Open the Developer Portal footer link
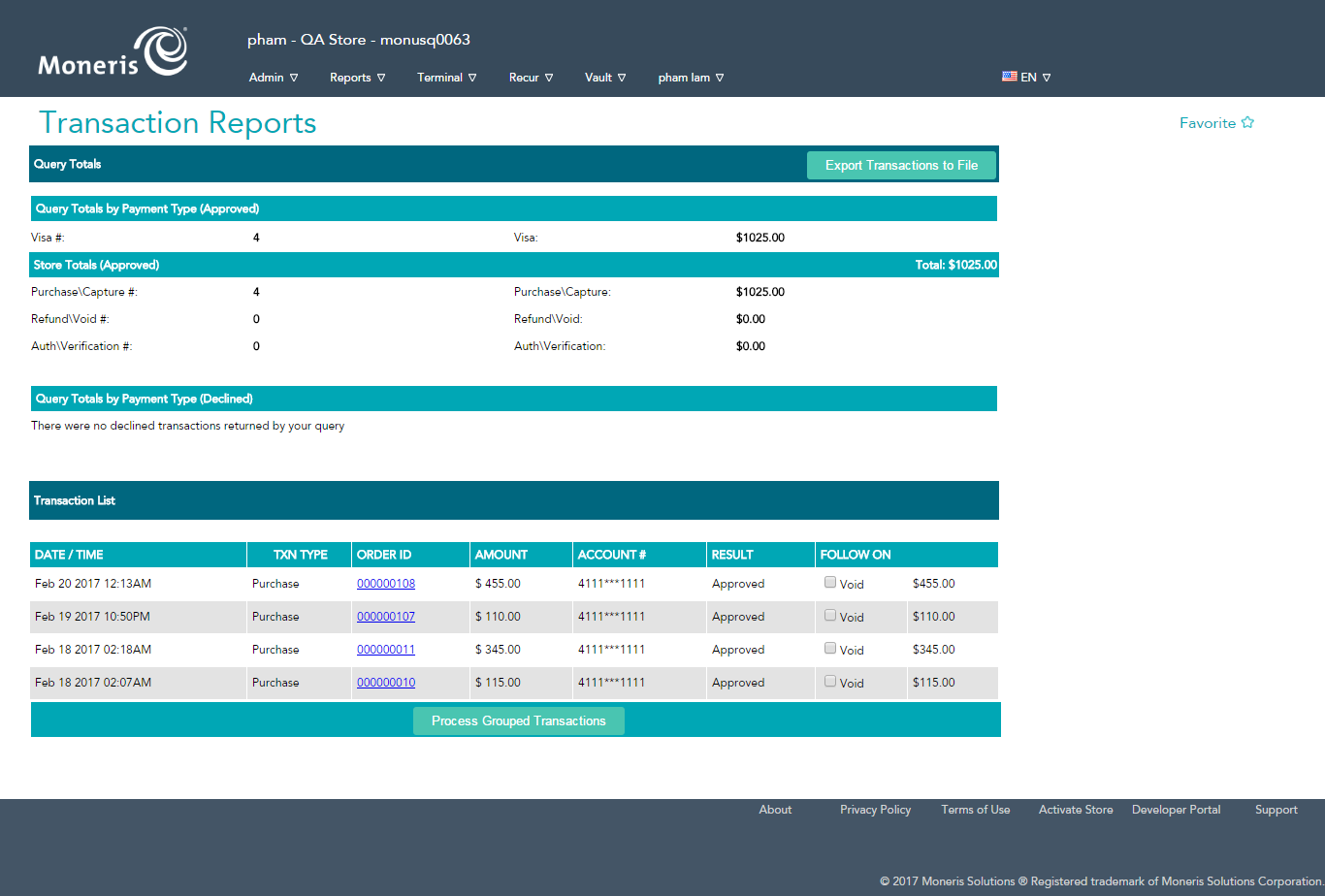The height and width of the screenshot is (896, 1325). click(x=1176, y=810)
